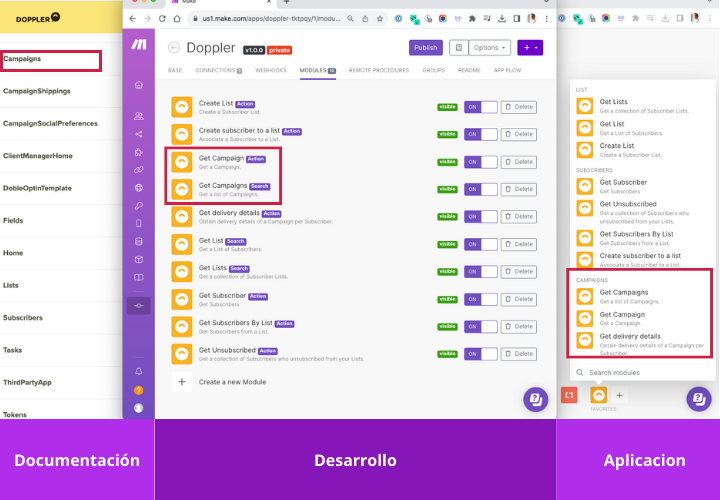
Task: Toggle ON switch for Get Unsubscribed
Action: (x=480, y=354)
